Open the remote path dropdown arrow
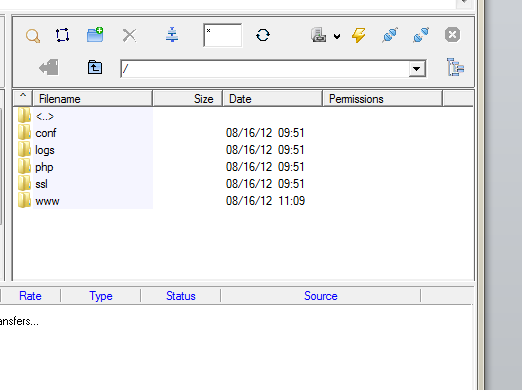The height and width of the screenshot is (390, 522). point(417,69)
